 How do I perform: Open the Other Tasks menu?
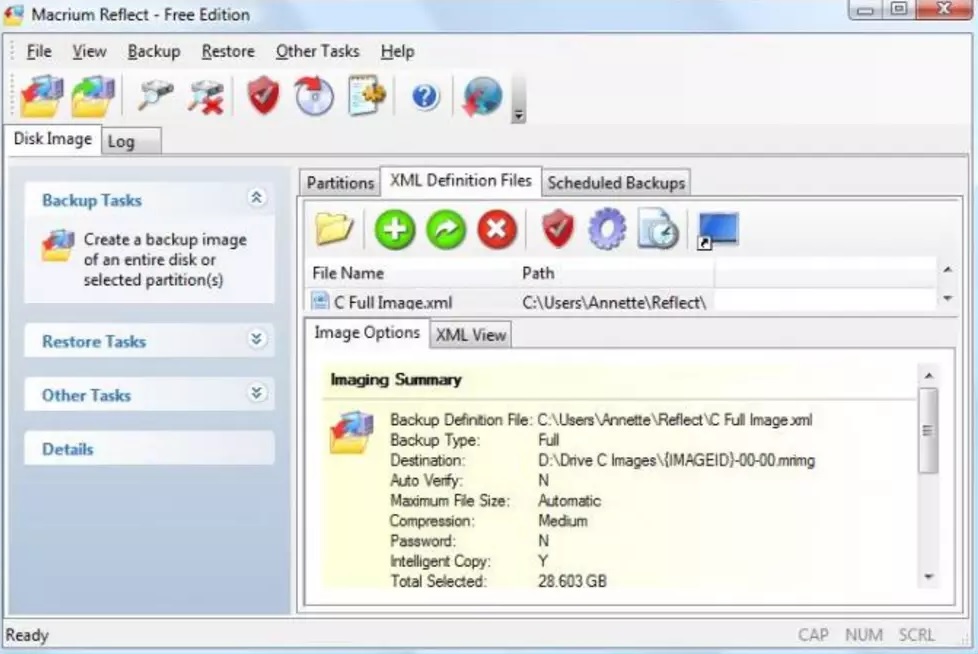coord(317,51)
